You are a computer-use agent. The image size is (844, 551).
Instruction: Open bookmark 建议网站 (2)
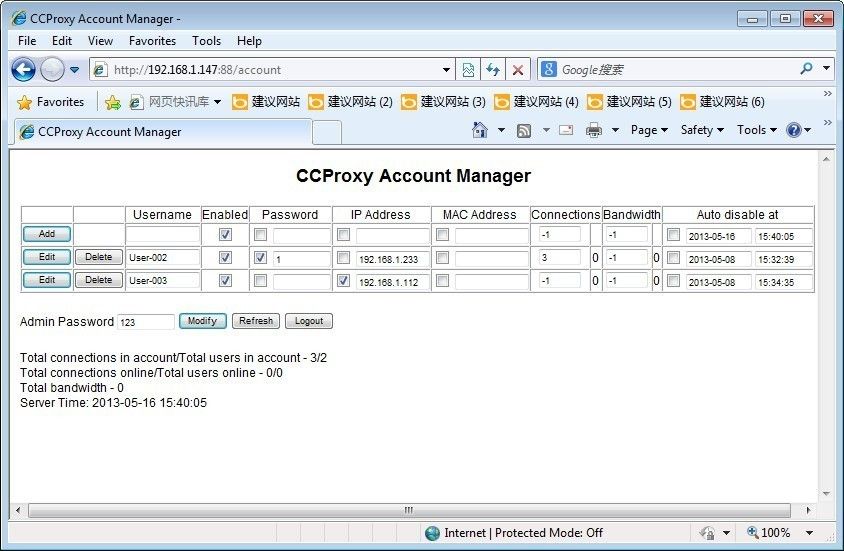click(350, 102)
